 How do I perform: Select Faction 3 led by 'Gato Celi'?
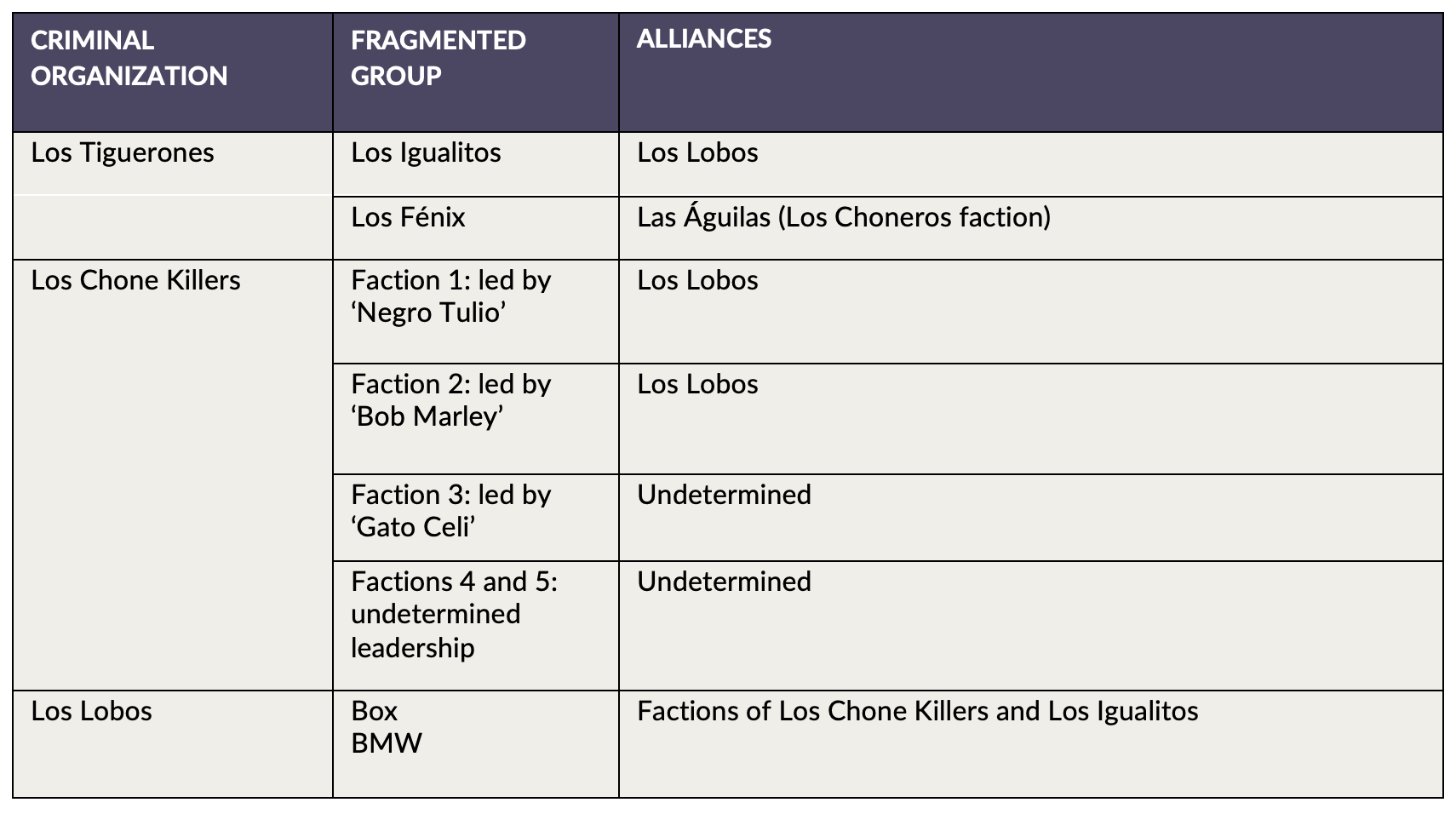click(x=451, y=511)
